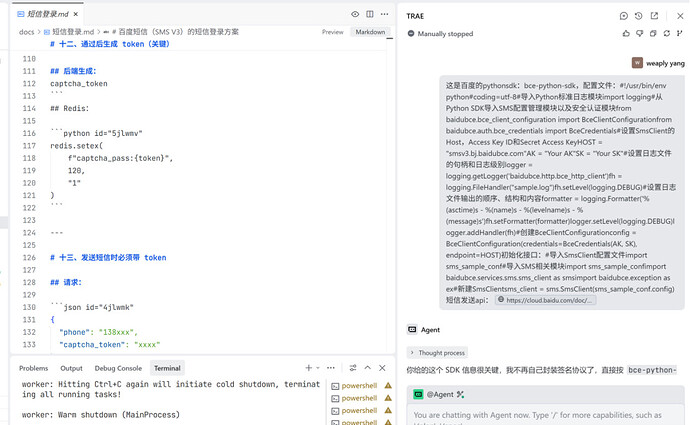
Task: Switch to the Problems tab
Action: tap(33, 368)
